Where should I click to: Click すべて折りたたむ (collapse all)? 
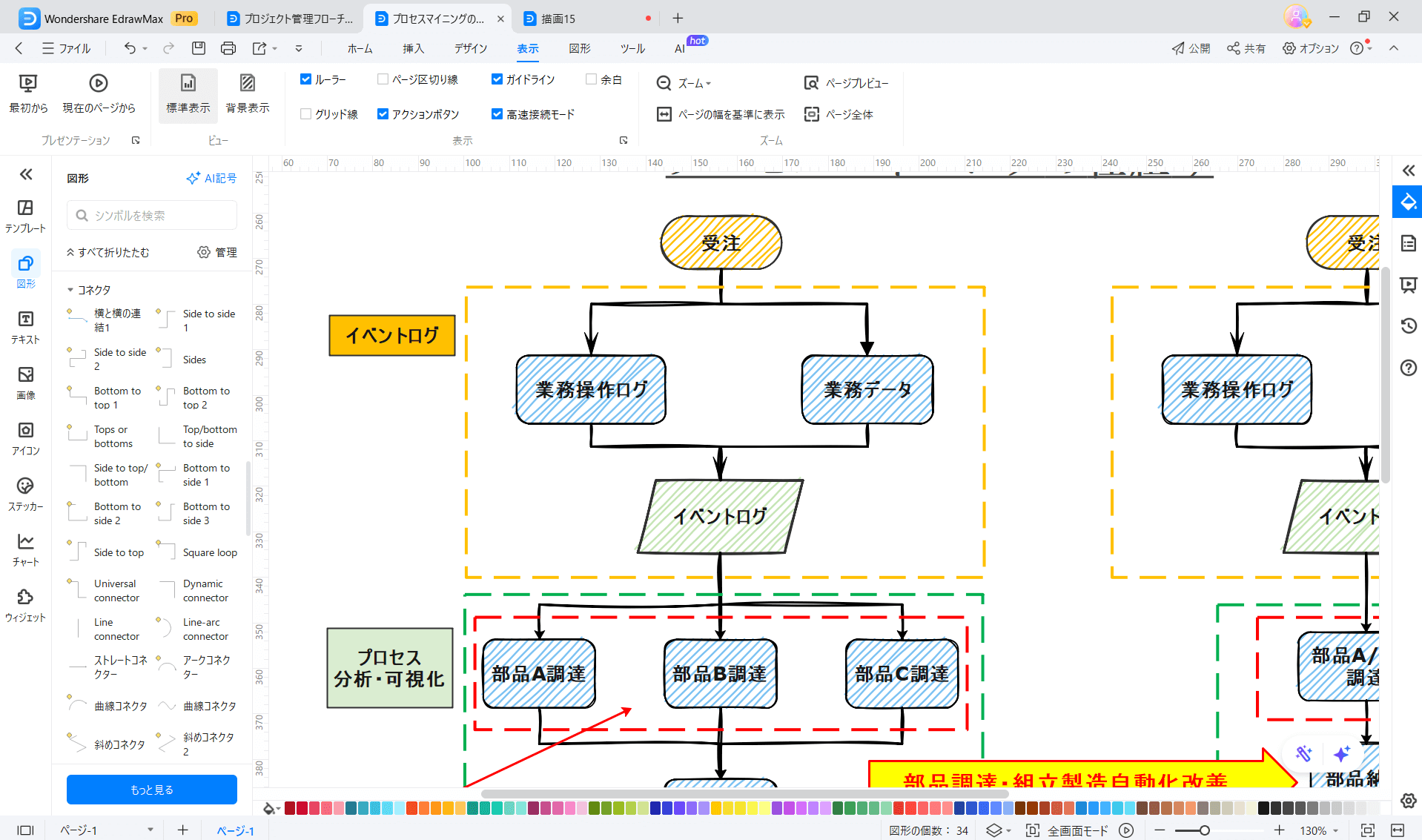coord(108,252)
